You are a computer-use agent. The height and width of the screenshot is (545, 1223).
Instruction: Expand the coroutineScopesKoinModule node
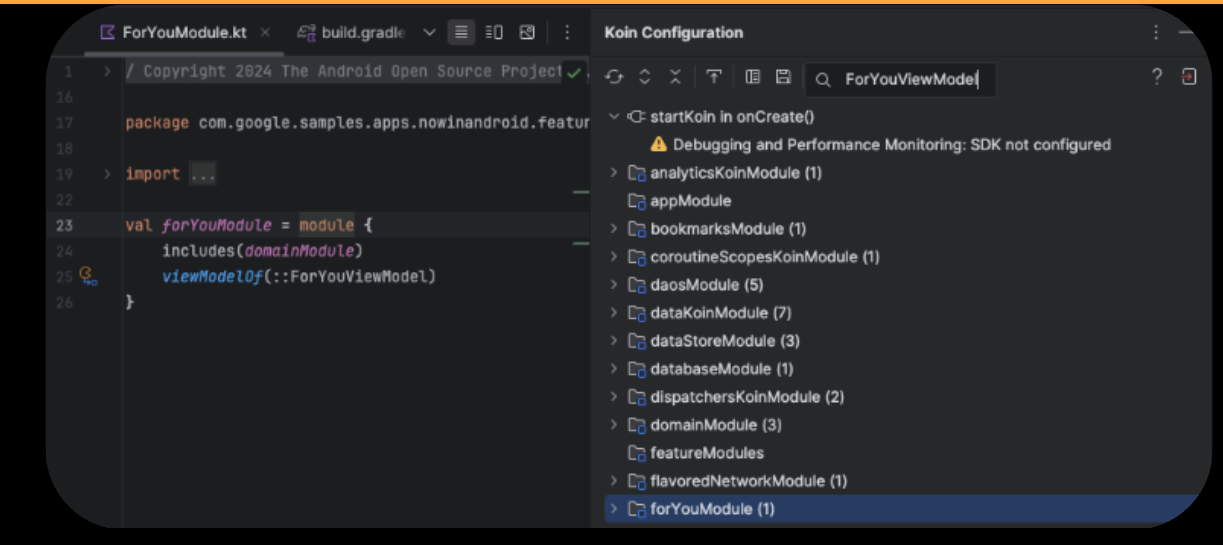pos(614,257)
